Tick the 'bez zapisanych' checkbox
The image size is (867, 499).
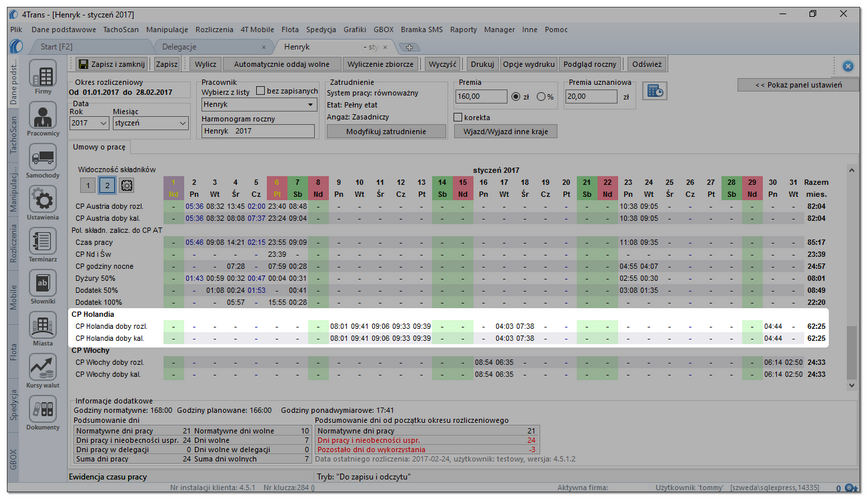[260, 91]
